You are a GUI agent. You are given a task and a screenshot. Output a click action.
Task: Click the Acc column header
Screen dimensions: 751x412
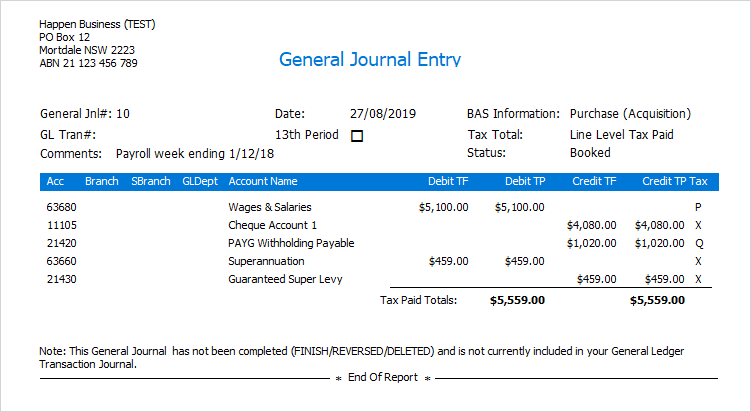[55, 182]
